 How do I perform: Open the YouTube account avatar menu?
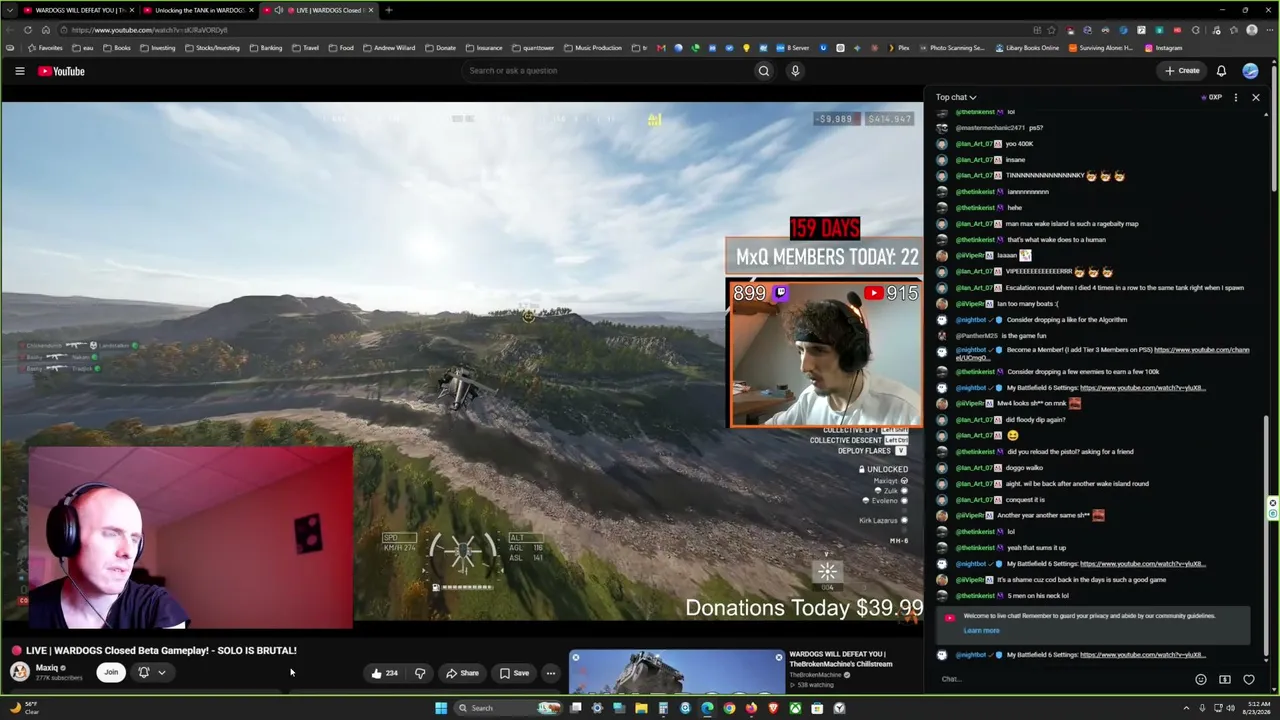point(1250,71)
